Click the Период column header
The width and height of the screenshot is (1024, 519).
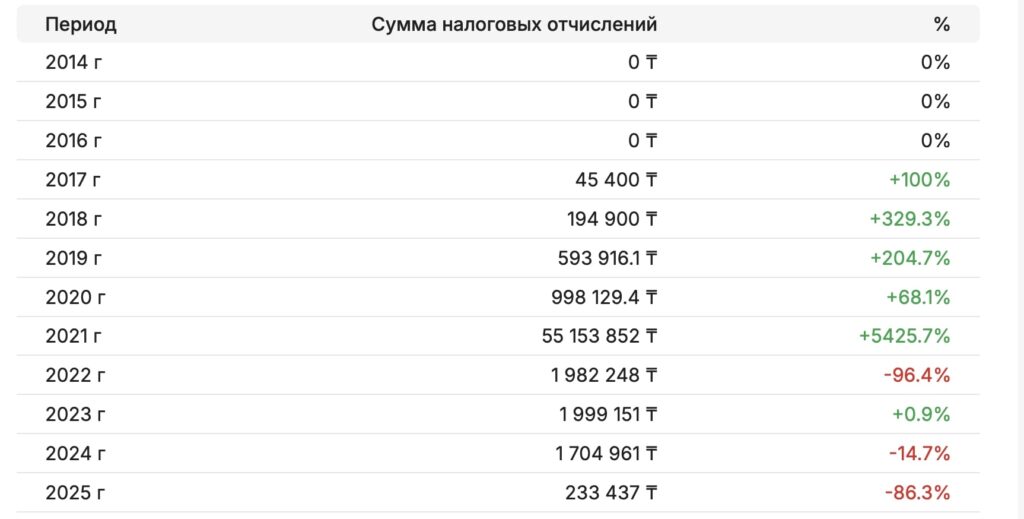[x=81, y=25]
